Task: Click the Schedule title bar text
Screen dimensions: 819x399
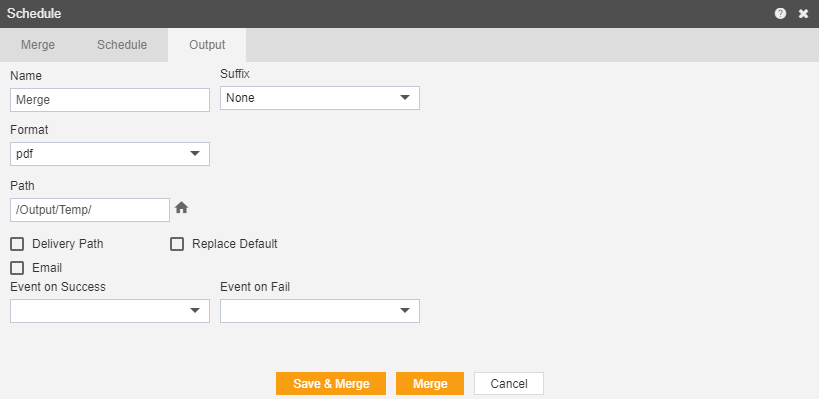Action: (x=34, y=14)
